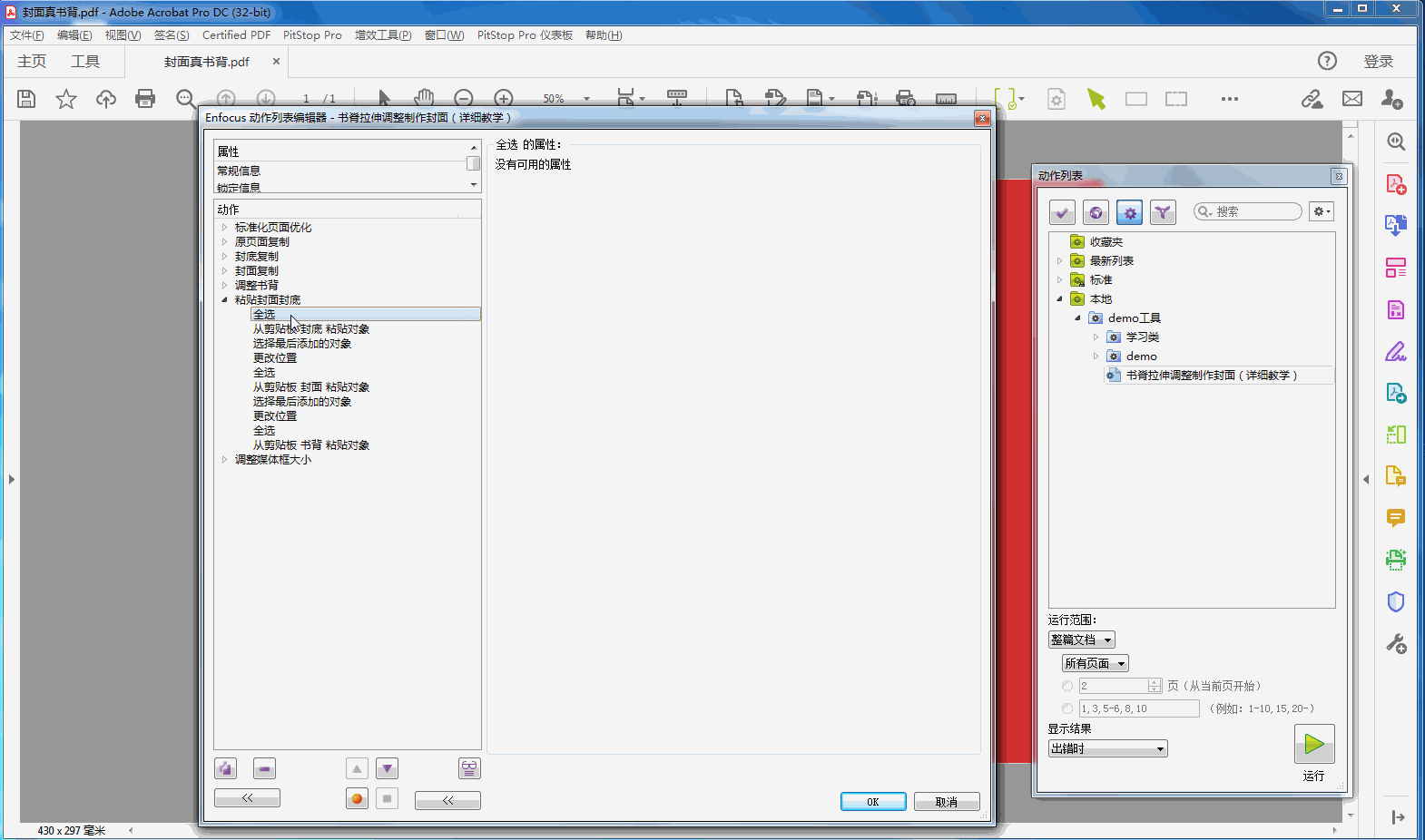Move action down with purple arrow
This screenshot has height=840, width=1425.
point(387,769)
